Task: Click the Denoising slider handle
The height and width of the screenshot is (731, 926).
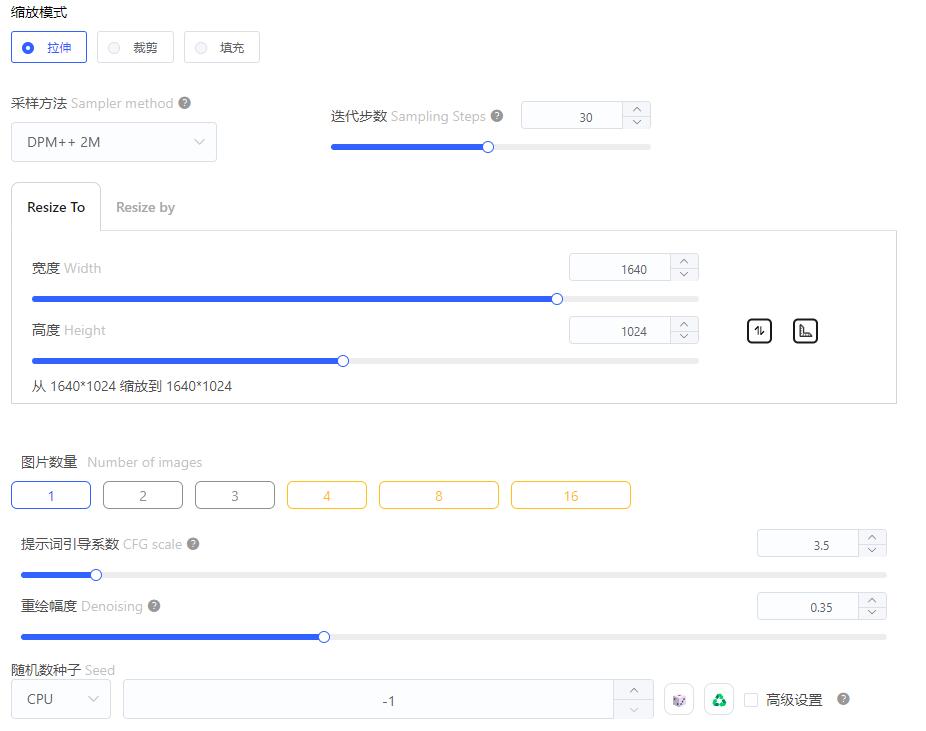Action: pyautogui.click(x=324, y=637)
